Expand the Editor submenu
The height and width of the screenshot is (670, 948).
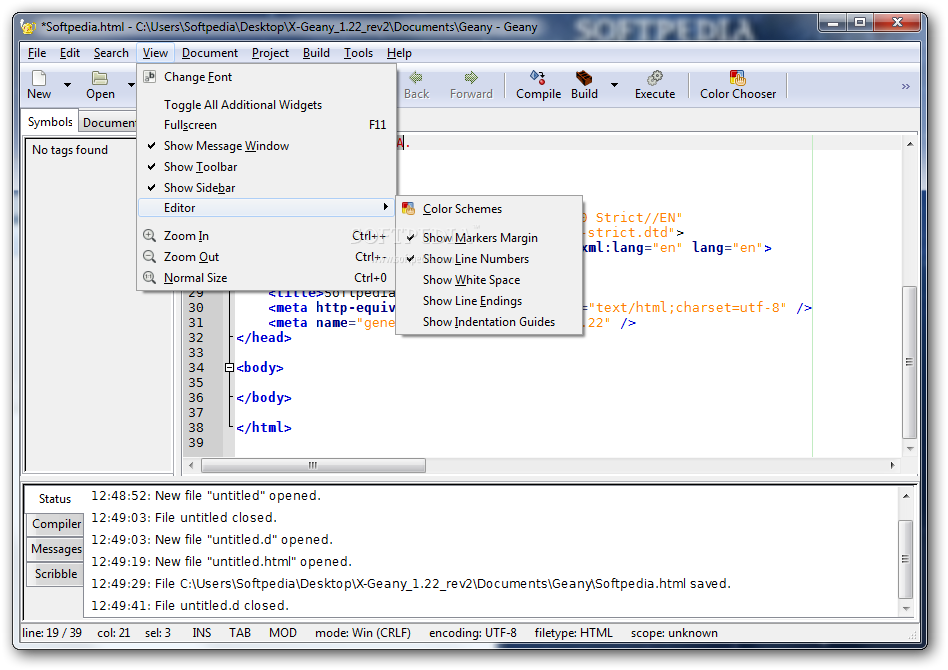[x=267, y=207]
